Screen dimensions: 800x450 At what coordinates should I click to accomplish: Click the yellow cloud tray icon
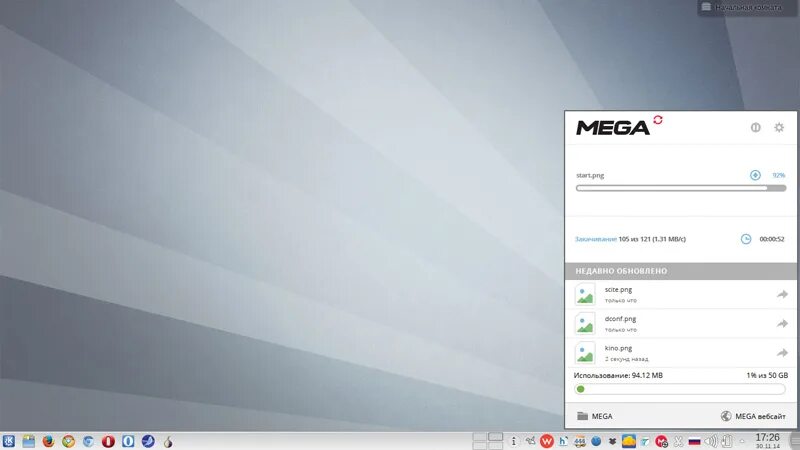629,441
